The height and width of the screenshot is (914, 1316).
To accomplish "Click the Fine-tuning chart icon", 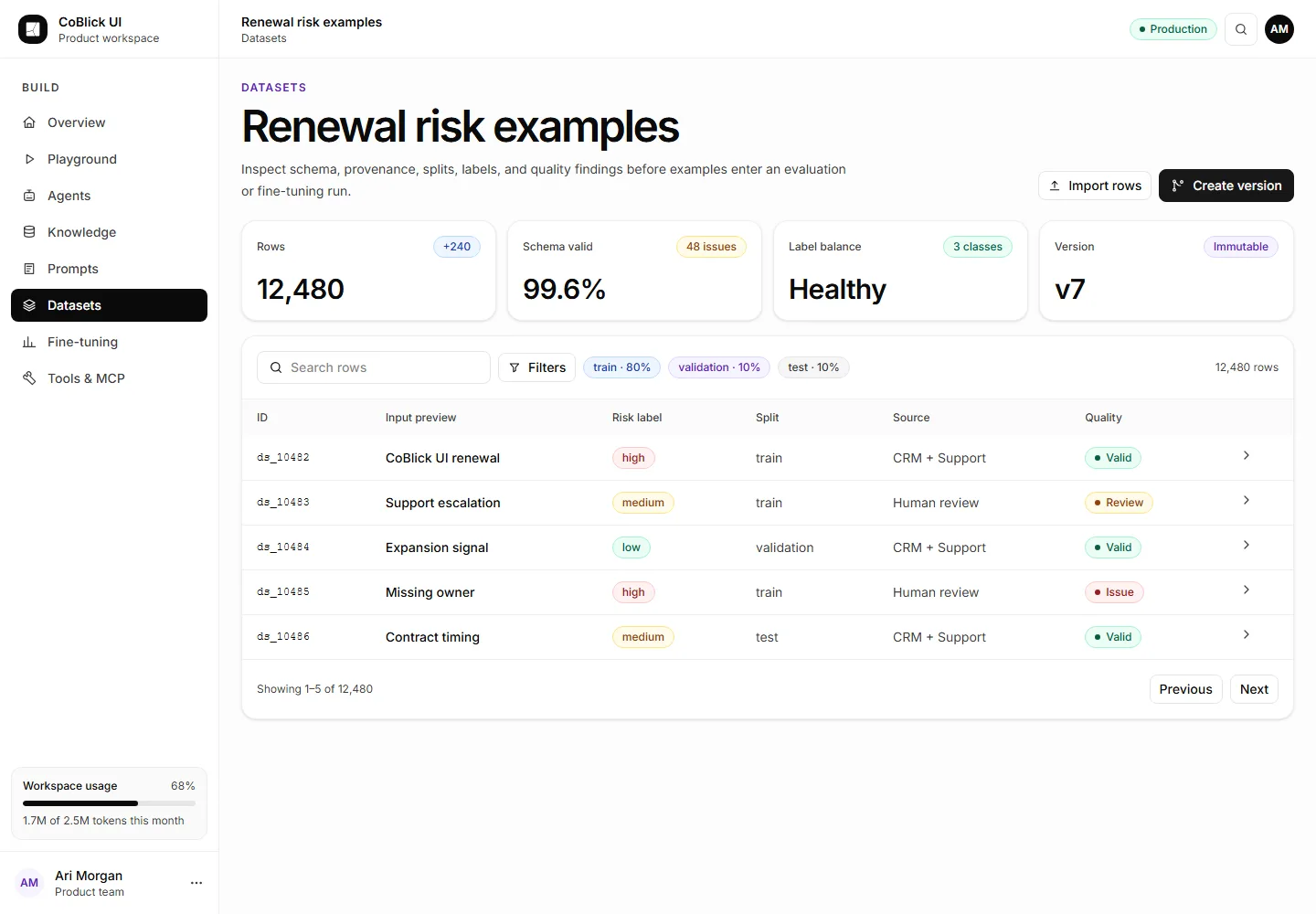I will click(29, 342).
